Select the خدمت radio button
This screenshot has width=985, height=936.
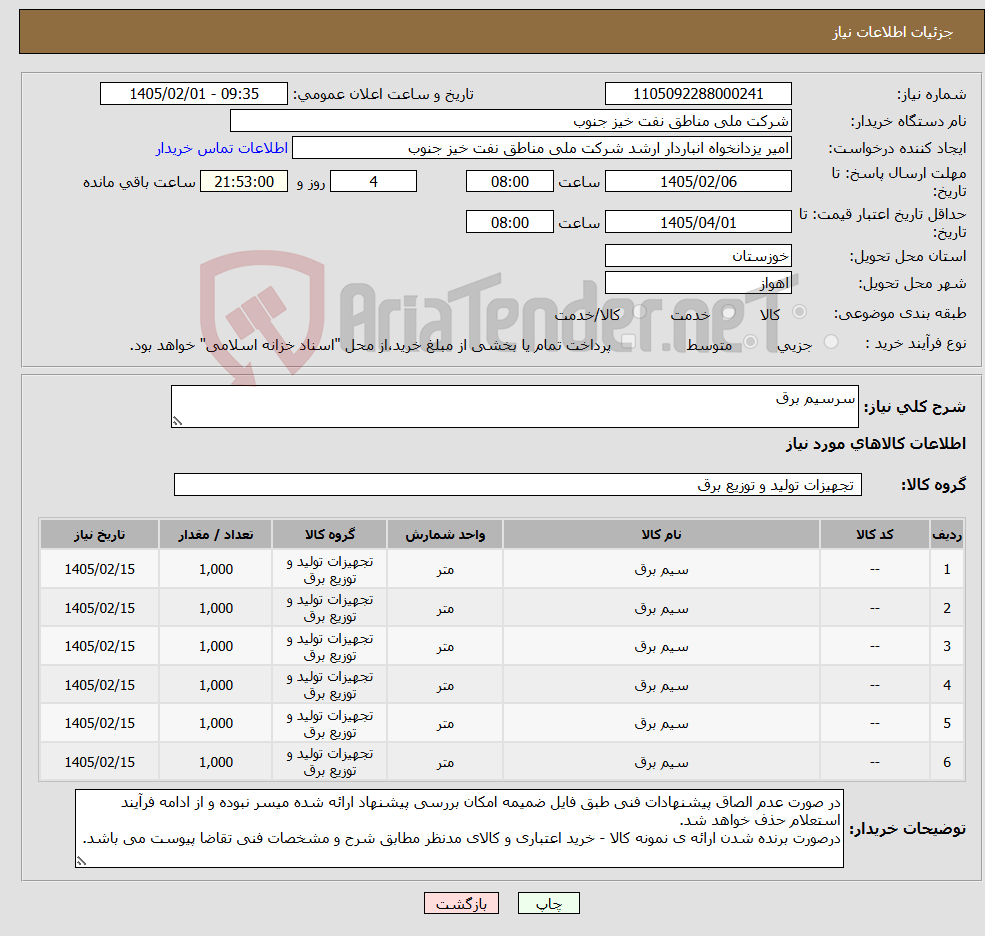point(729,312)
